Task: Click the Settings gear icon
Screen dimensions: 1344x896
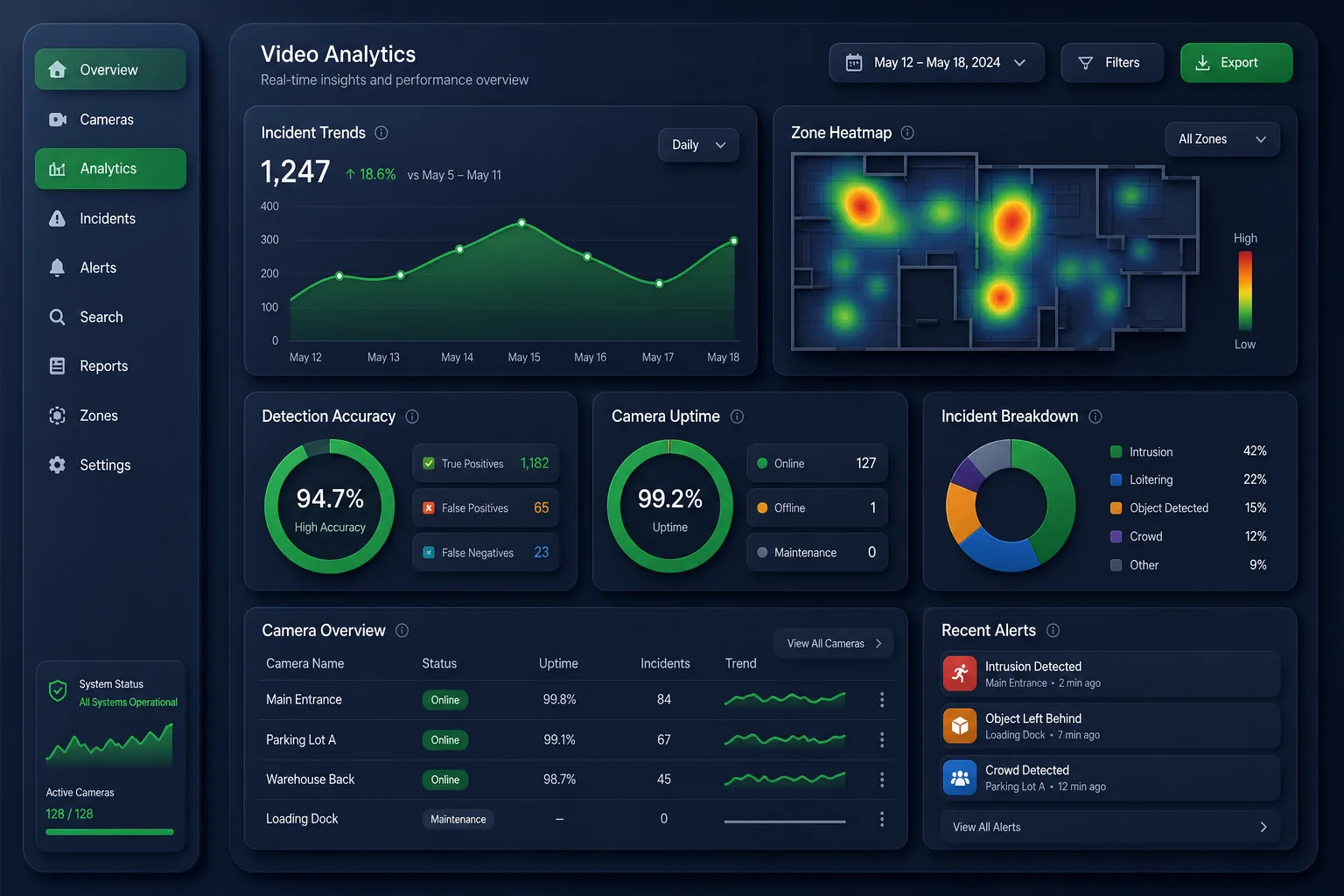Action: [x=58, y=465]
